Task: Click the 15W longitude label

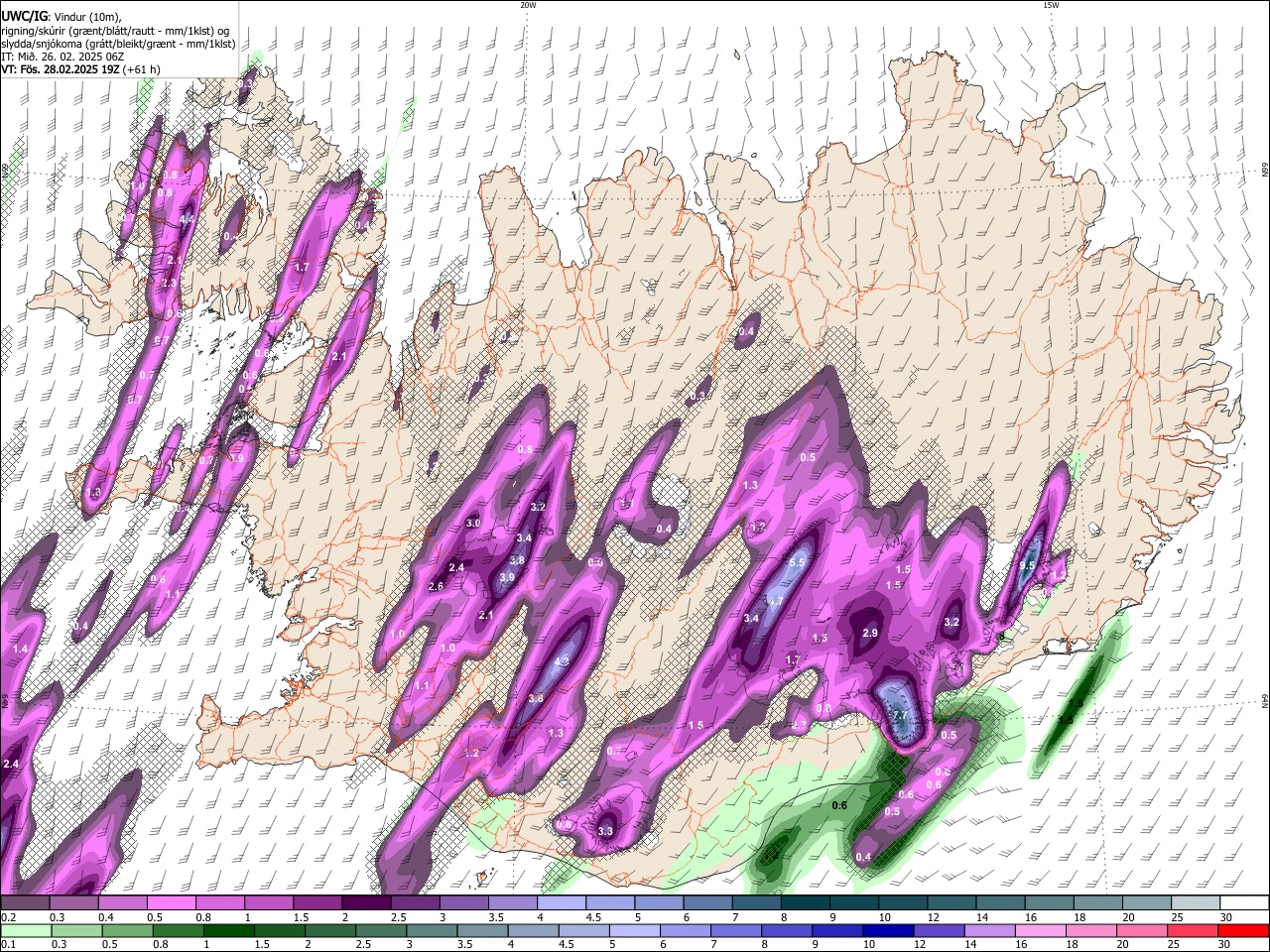Action: pos(1051,5)
